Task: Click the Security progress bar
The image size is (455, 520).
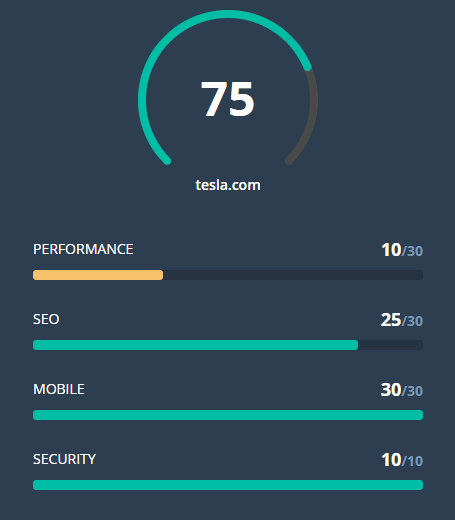Action: [x=228, y=485]
